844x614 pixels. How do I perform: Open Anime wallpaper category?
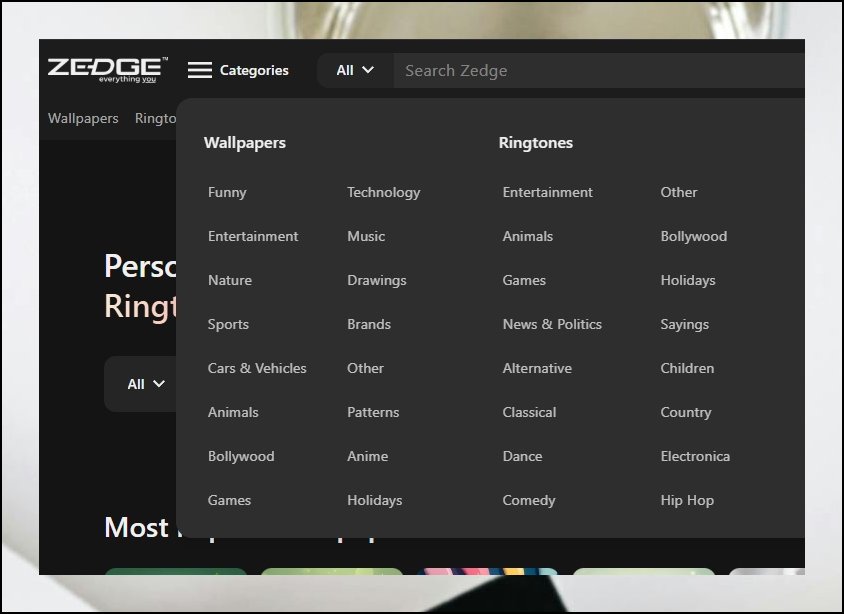click(x=368, y=457)
